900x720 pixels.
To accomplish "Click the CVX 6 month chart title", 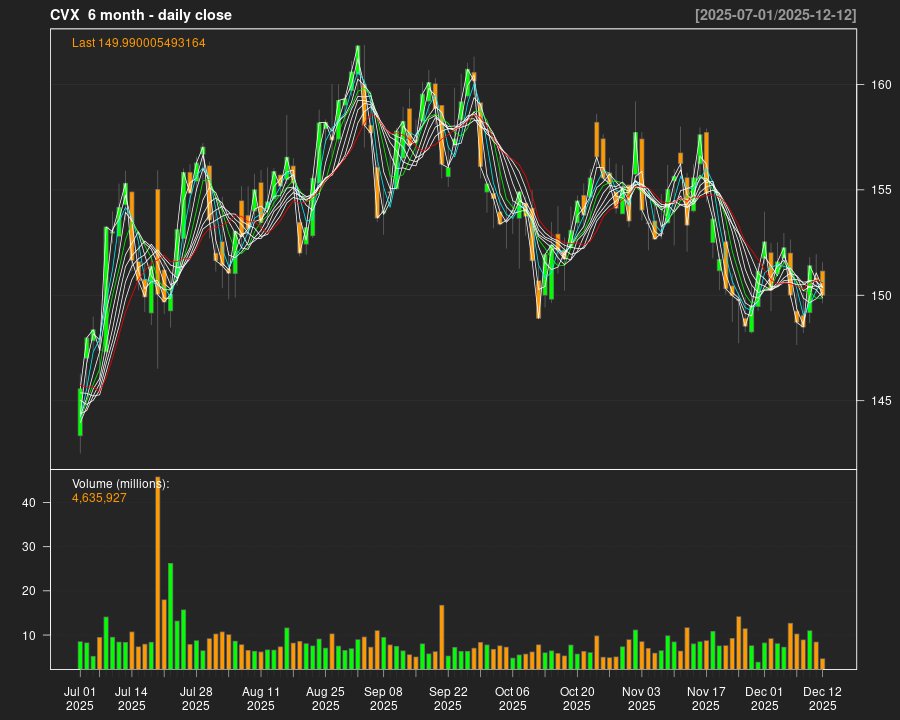I will click(141, 15).
